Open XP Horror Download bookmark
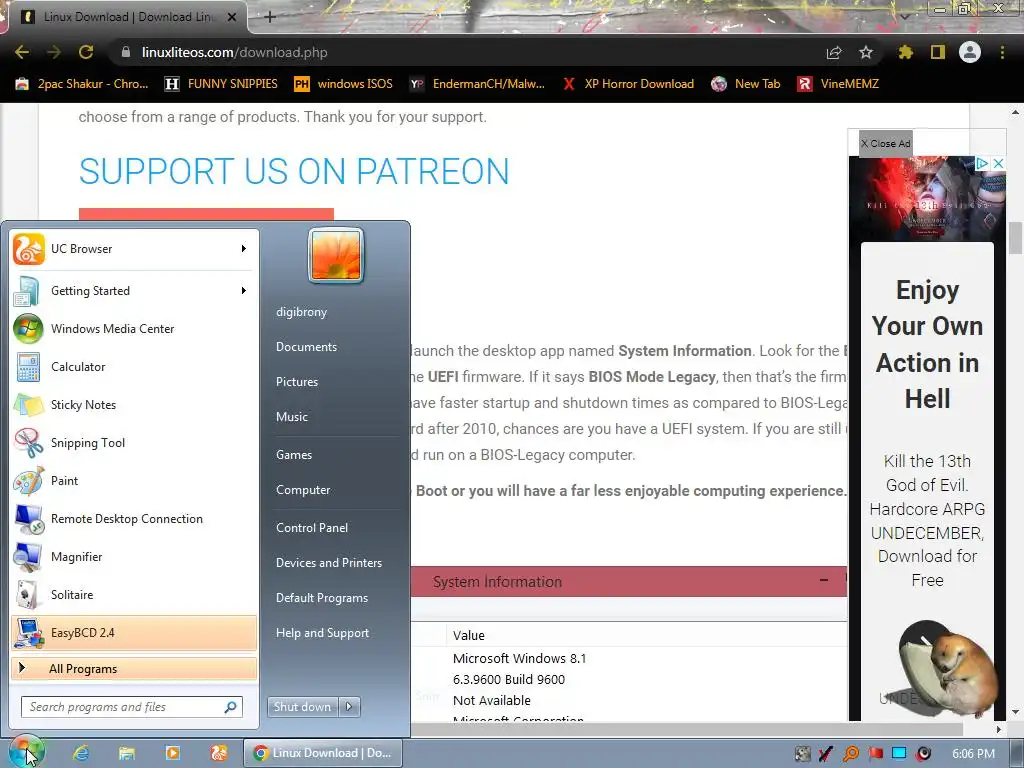1024x768 pixels. pyautogui.click(x=628, y=84)
